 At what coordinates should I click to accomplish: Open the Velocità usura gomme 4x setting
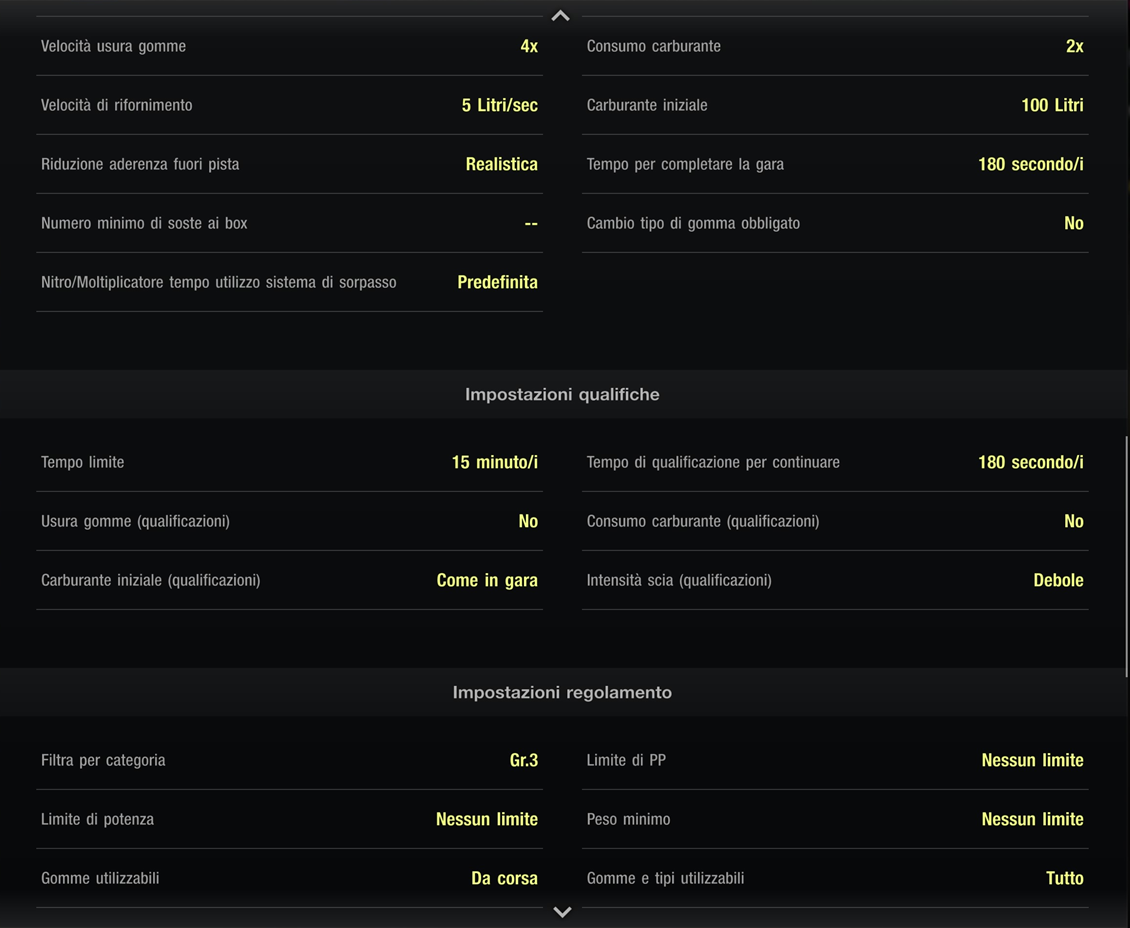click(x=289, y=46)
